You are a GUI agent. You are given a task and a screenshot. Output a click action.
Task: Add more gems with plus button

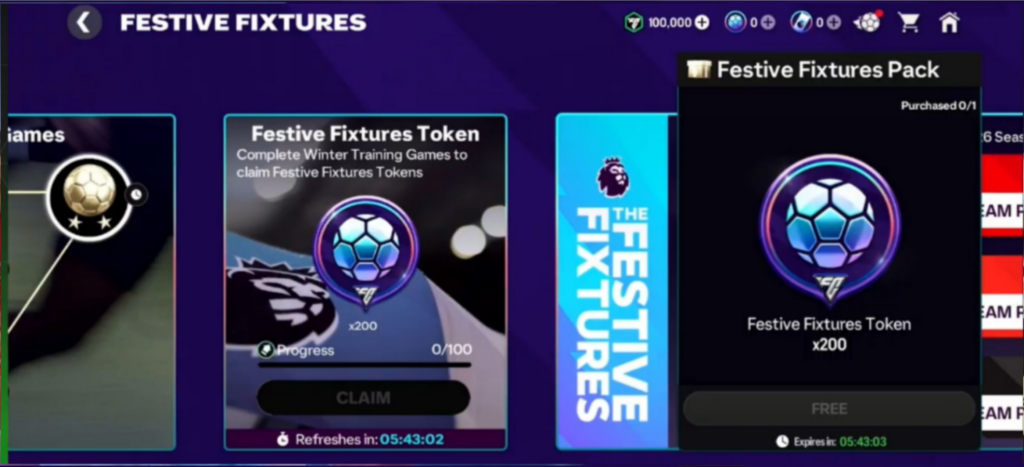tap(768, 23)
